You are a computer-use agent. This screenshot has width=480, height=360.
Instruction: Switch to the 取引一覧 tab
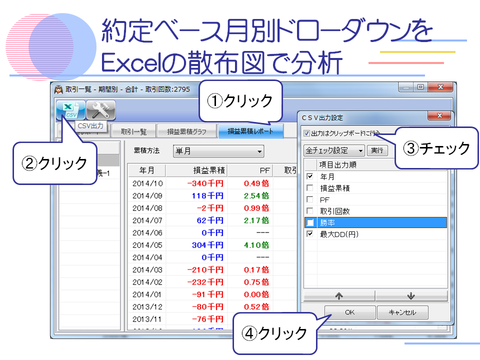tap(134, 132)
